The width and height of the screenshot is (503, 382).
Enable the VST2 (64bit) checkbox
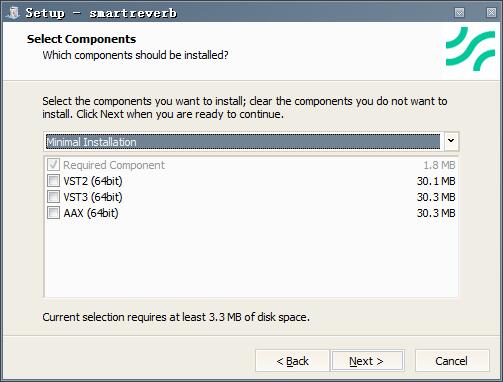point(53,181)
